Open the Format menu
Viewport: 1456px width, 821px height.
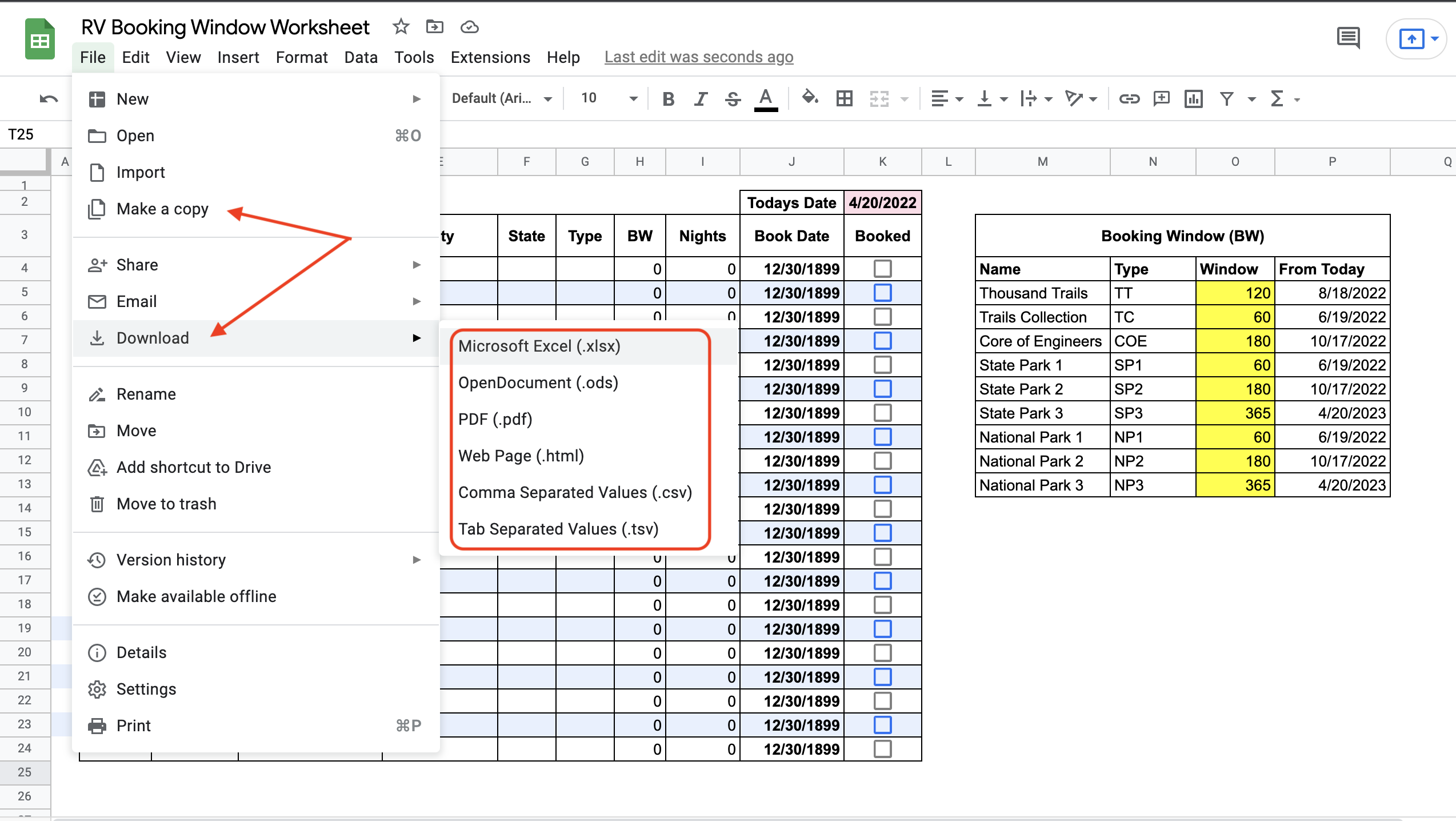pos(302,57)
